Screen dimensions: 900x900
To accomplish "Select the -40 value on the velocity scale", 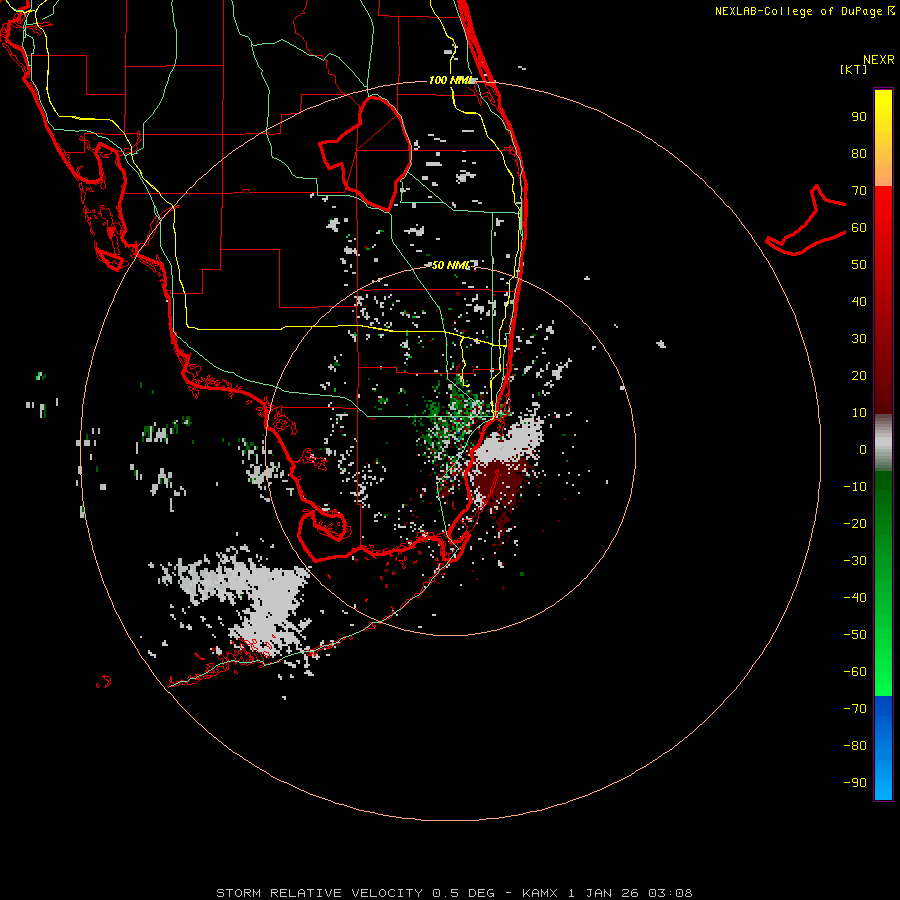I will pos(855,598).
